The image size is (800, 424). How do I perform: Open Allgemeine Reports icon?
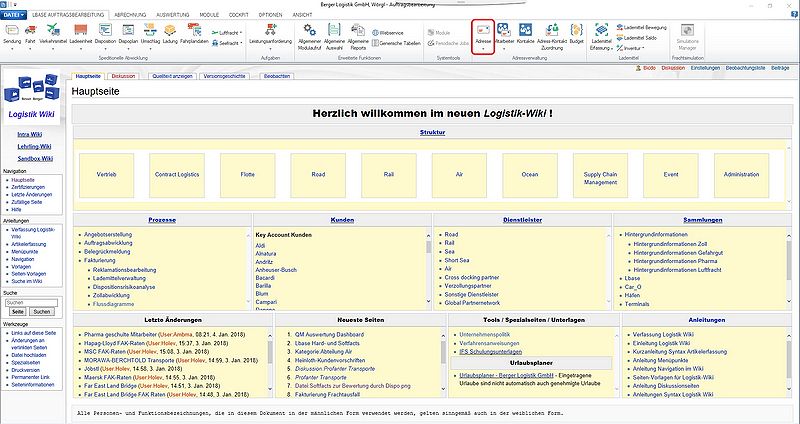[358, 30]
